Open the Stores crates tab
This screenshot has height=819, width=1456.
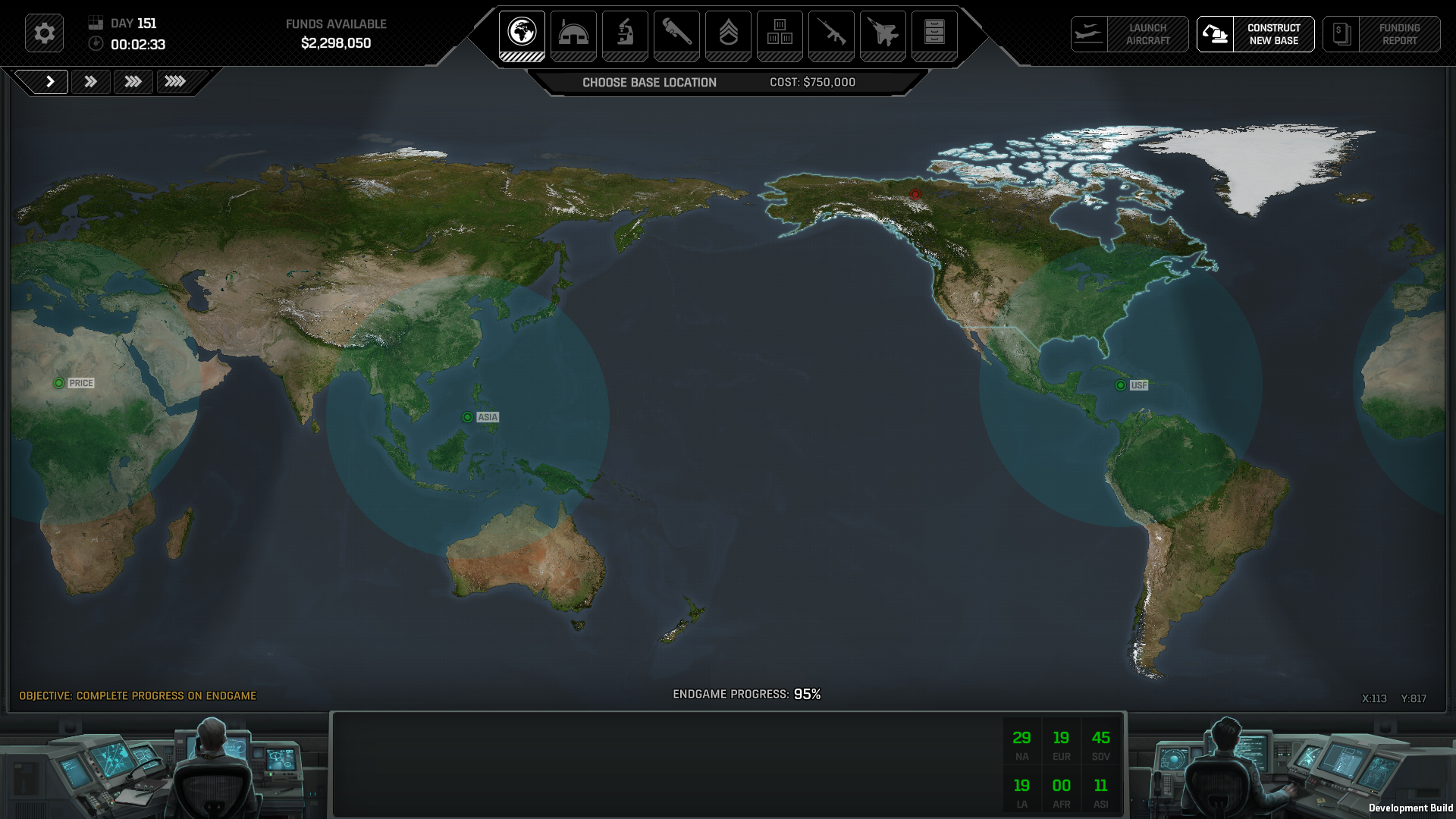tap(780, 36)
